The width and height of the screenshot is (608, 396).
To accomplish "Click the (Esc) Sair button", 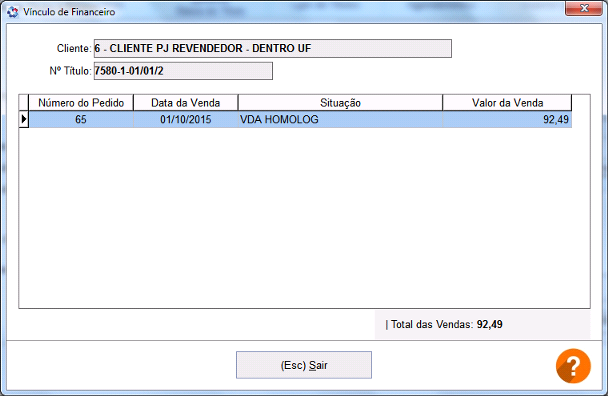I will [x=304, y=365].
